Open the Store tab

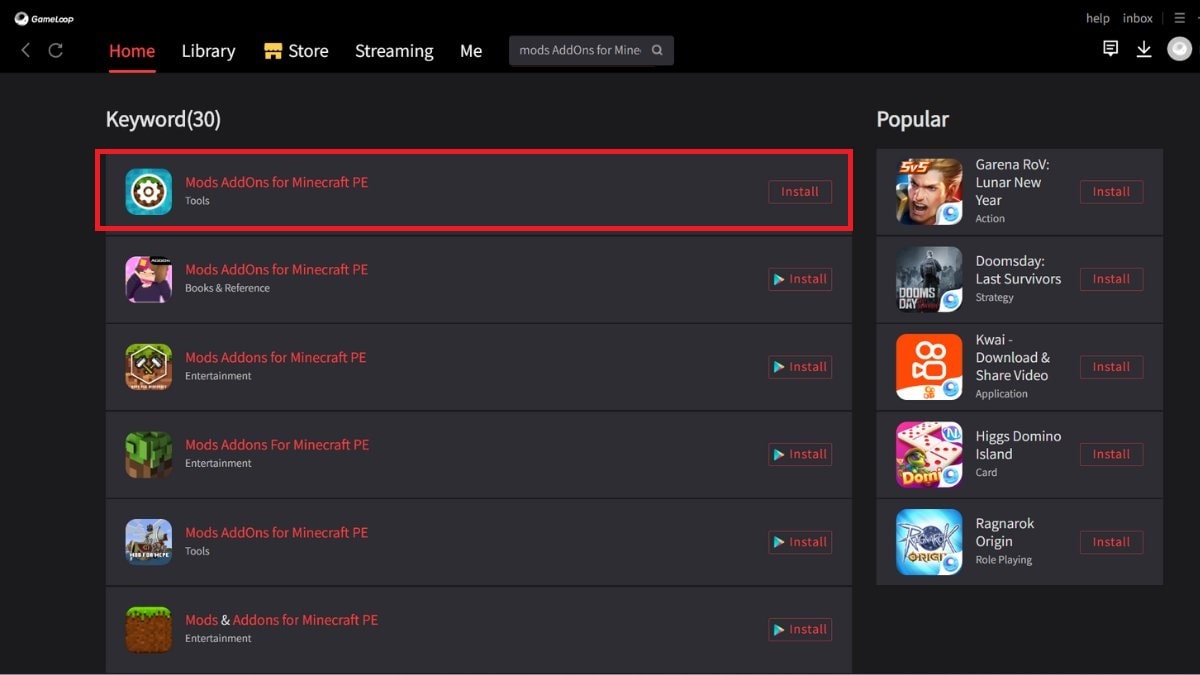296,51
